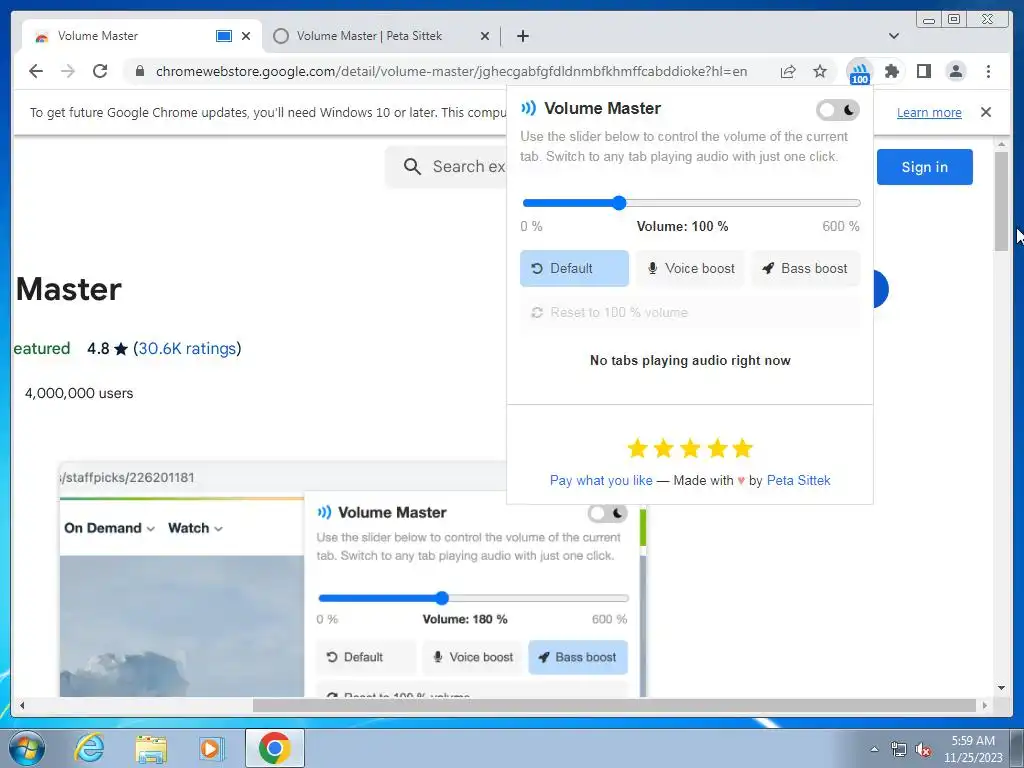
Task: Click the Search extensions field
Action: [x=447, y=167]
